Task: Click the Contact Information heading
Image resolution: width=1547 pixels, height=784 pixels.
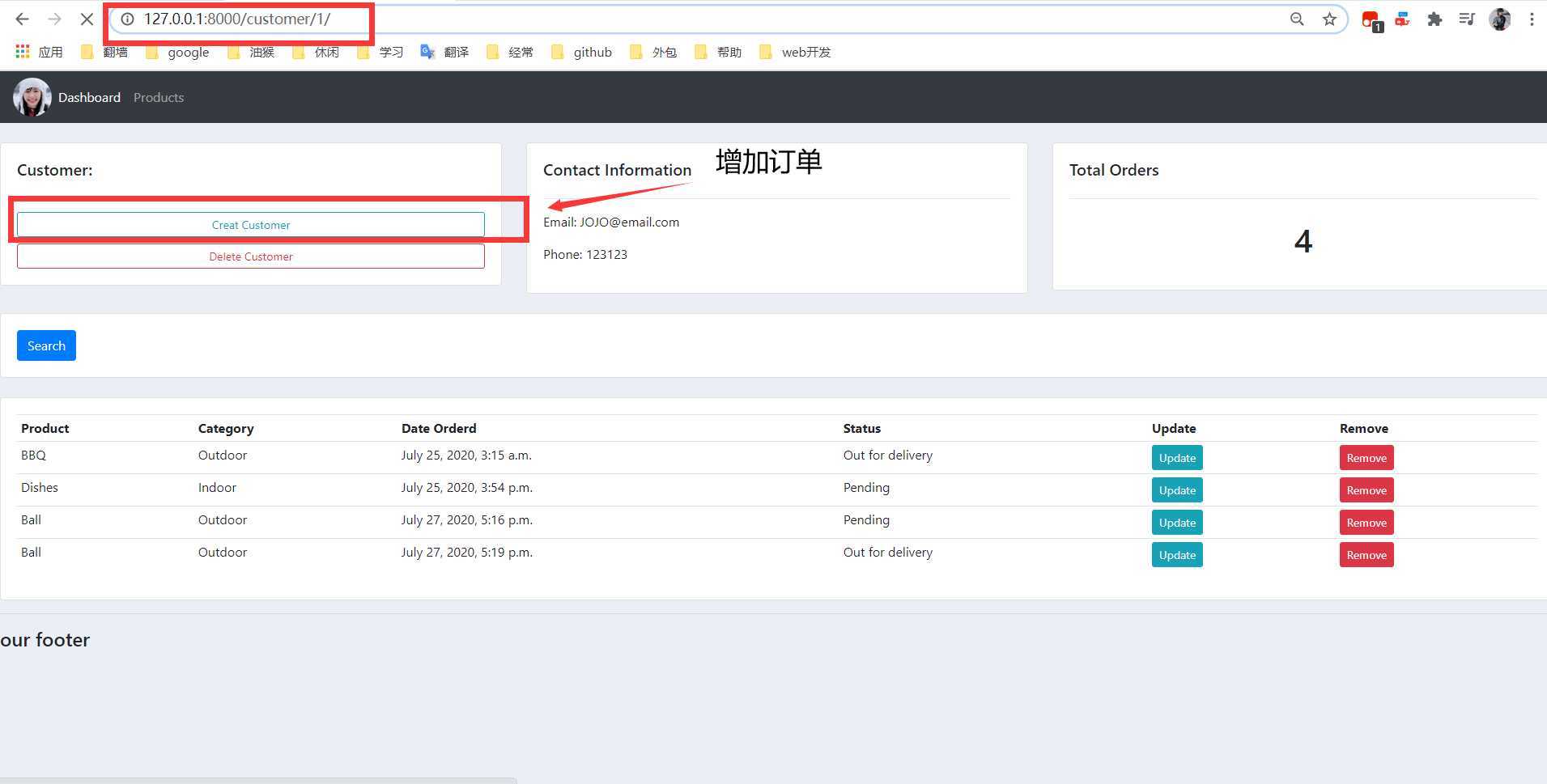Action: [618, 170]
